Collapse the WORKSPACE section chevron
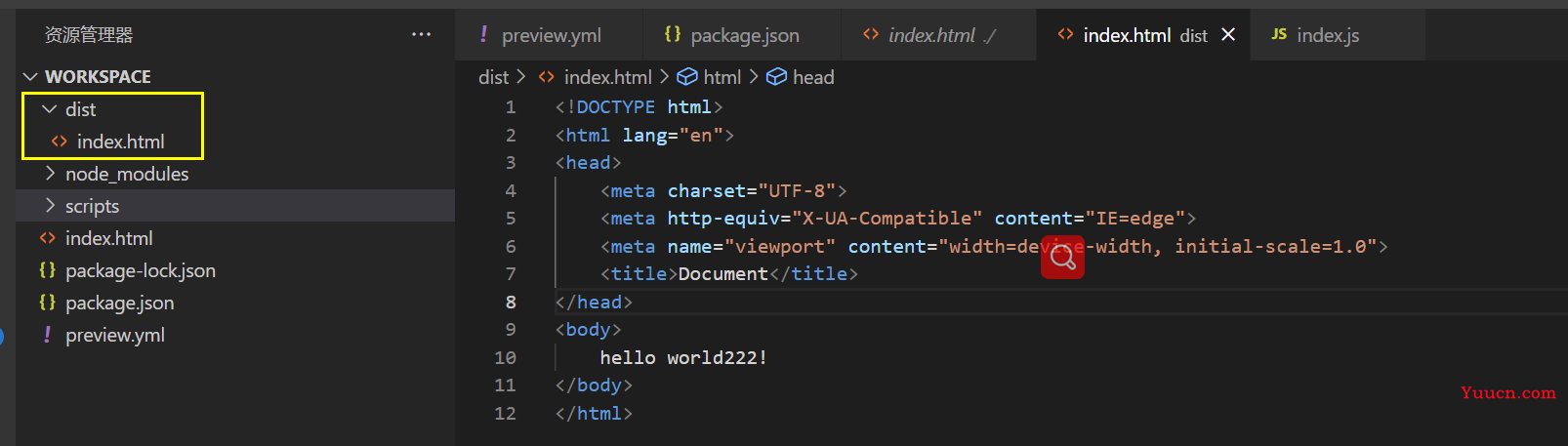 click(30, 76)
